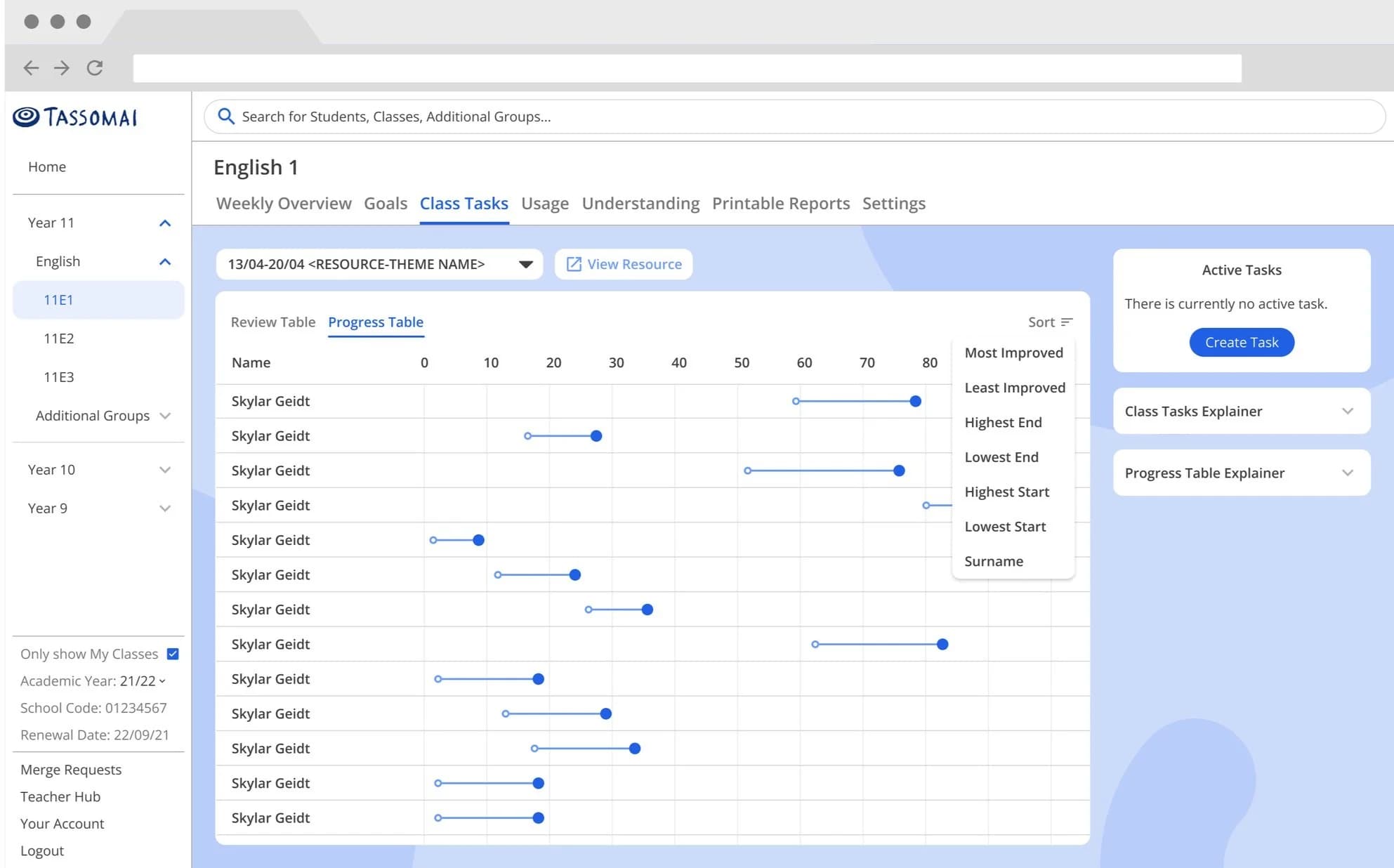Click the Create Task button
The height and width of the screenshot is (868, 1394).
[1242, 342]
